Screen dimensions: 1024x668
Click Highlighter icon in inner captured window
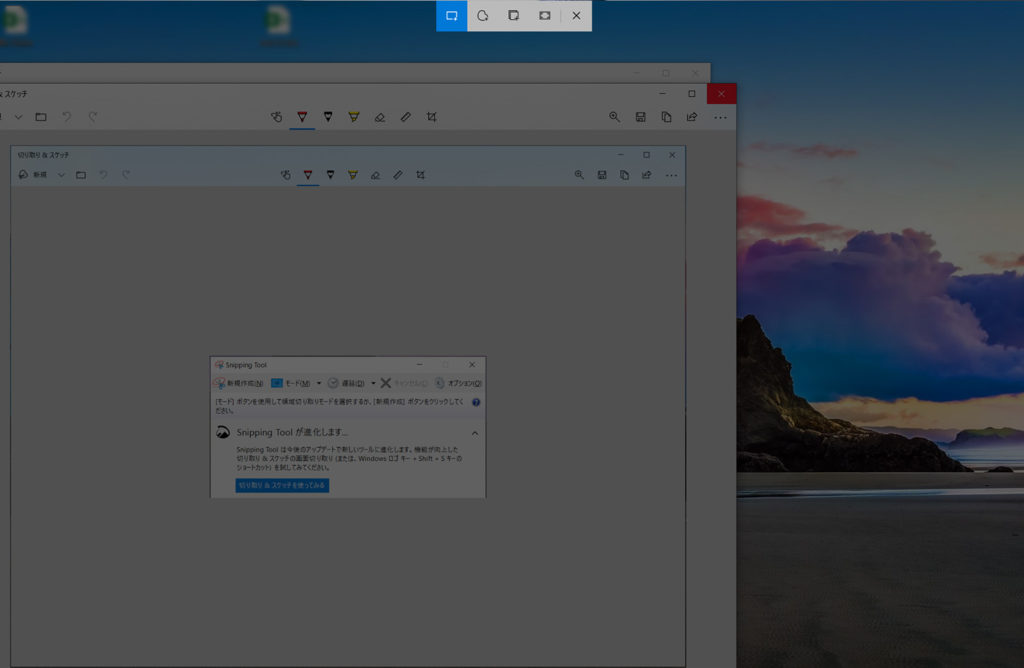pyautogui.click(x=353, y=175)
